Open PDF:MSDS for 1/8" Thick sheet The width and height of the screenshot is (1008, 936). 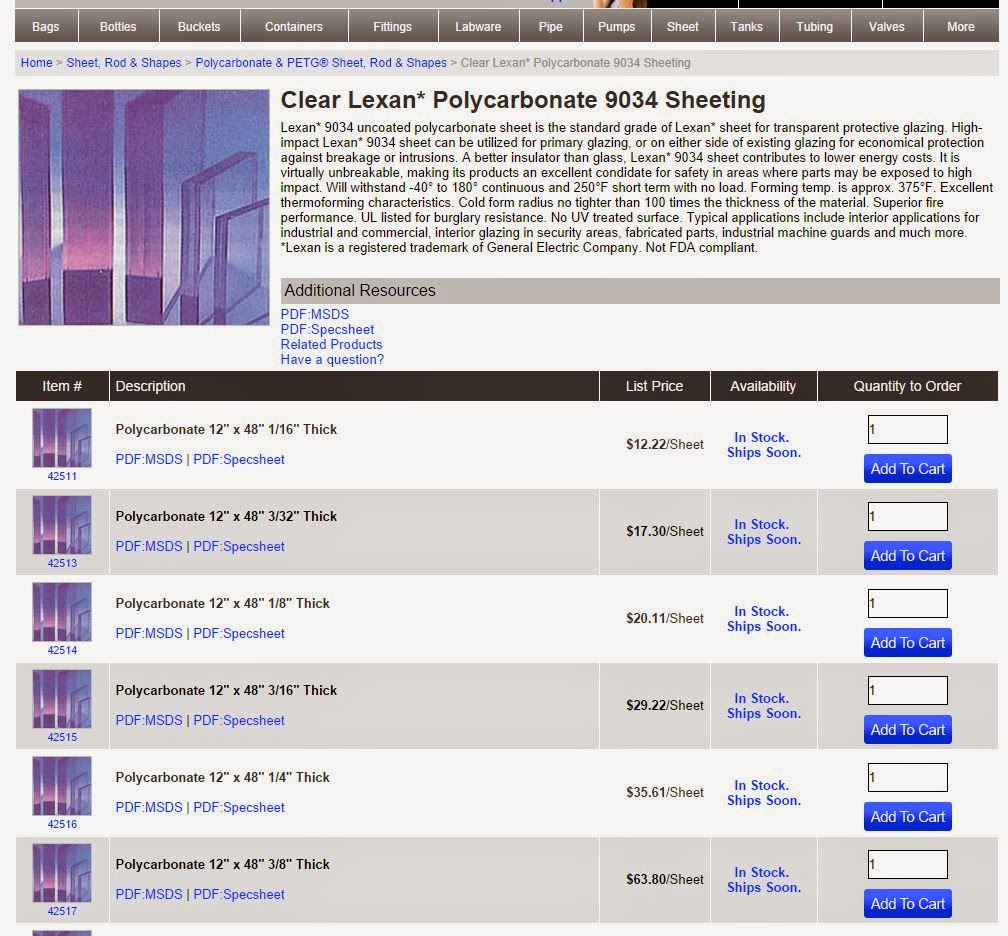(x=149, y=633)
